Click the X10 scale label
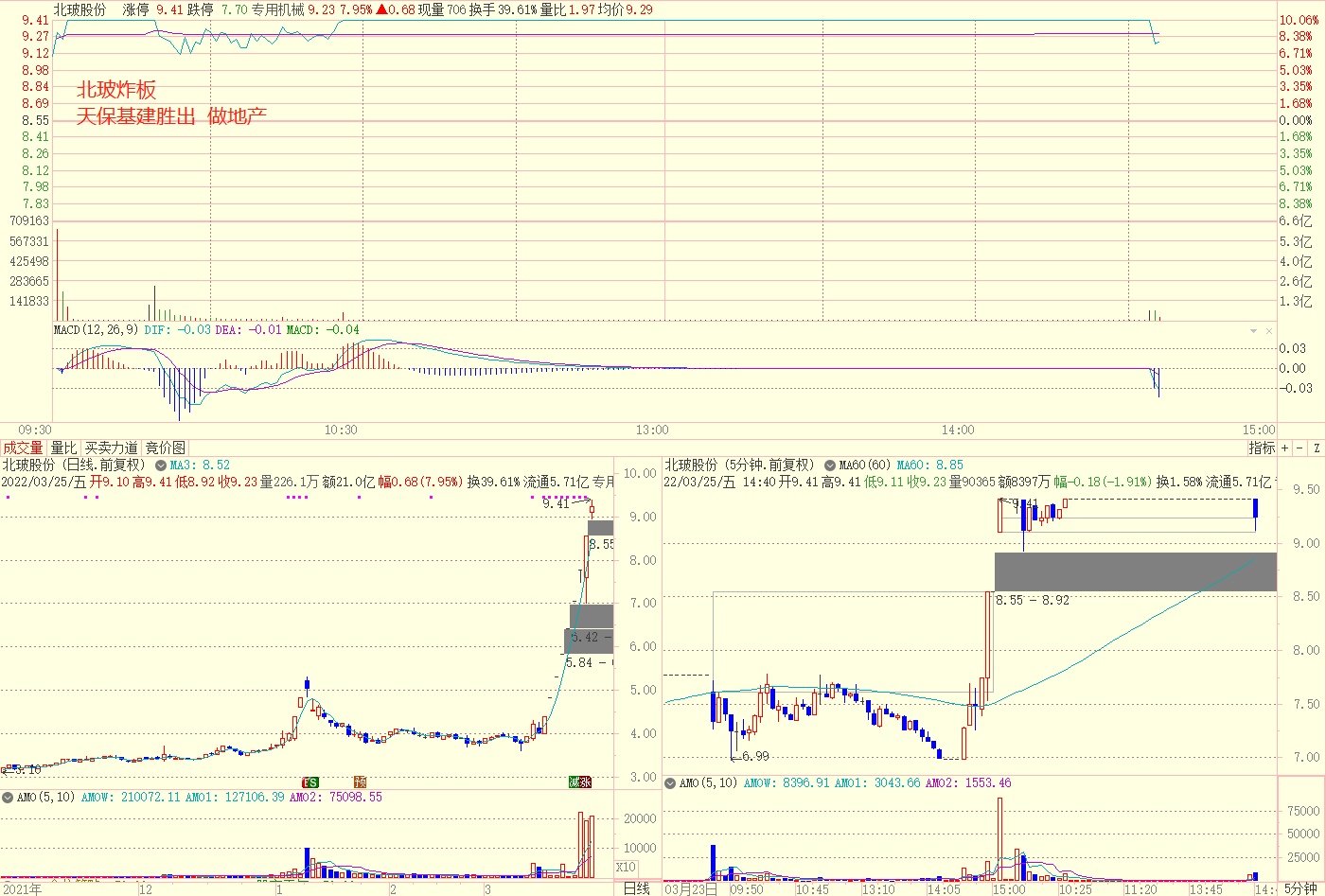Screen dimensions: 1326x896 [626, 867]
